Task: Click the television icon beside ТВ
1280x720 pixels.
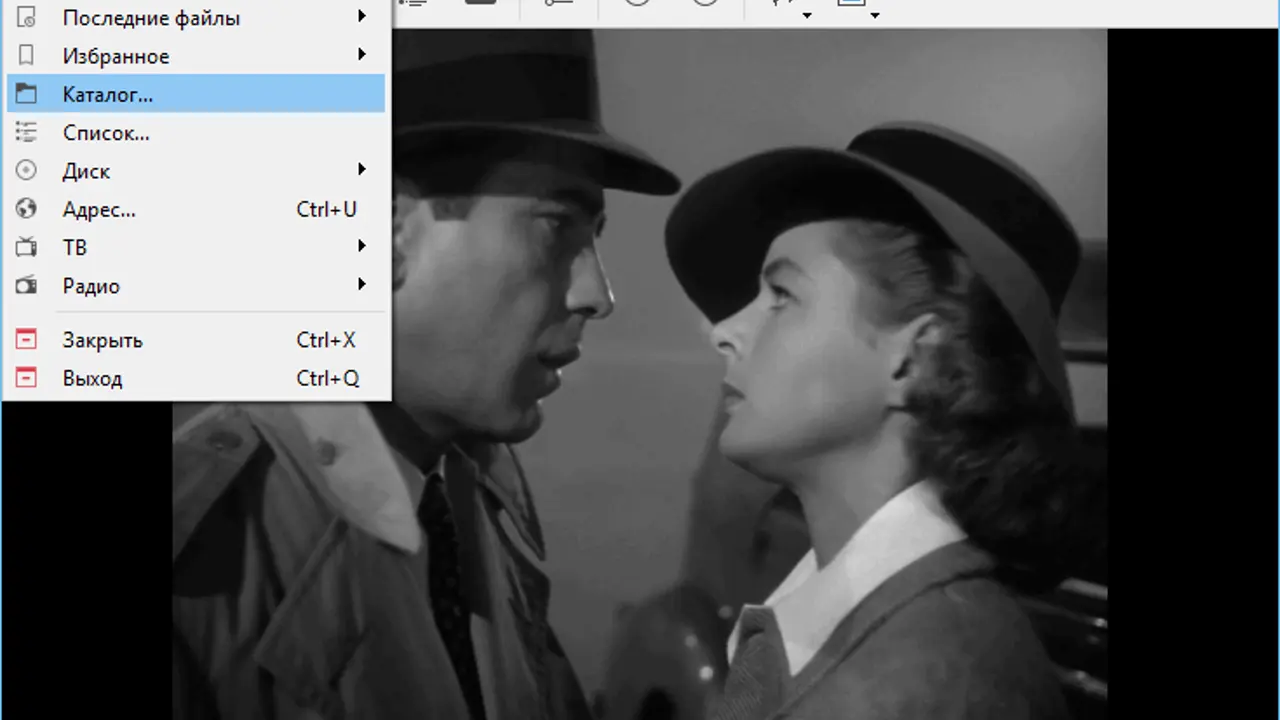Action: click(26, 247)
